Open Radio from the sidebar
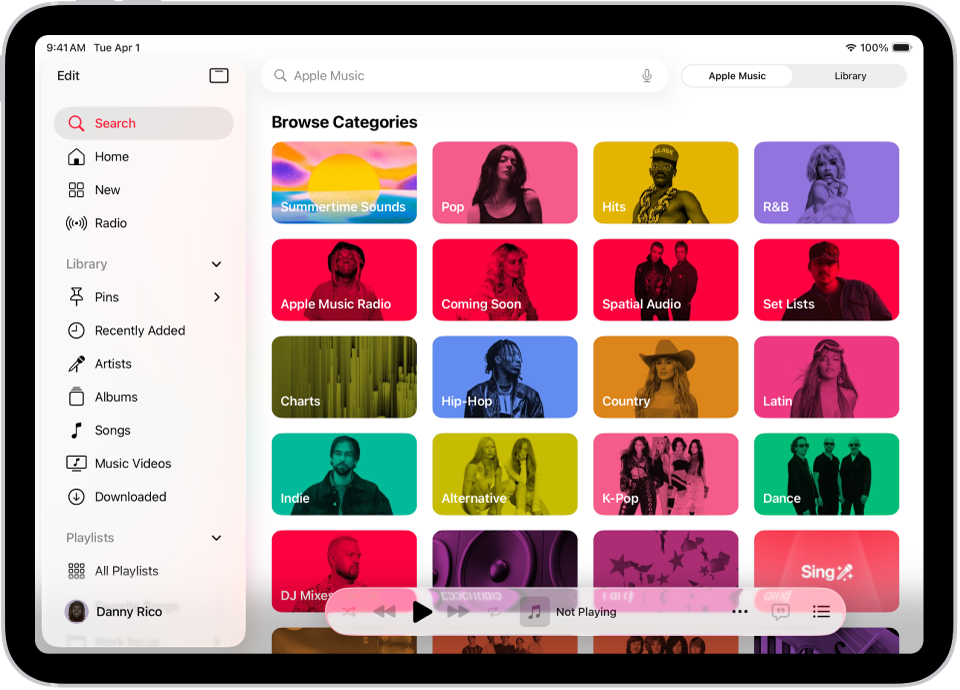This screenshot has height=690, width=960. point(110,223)
